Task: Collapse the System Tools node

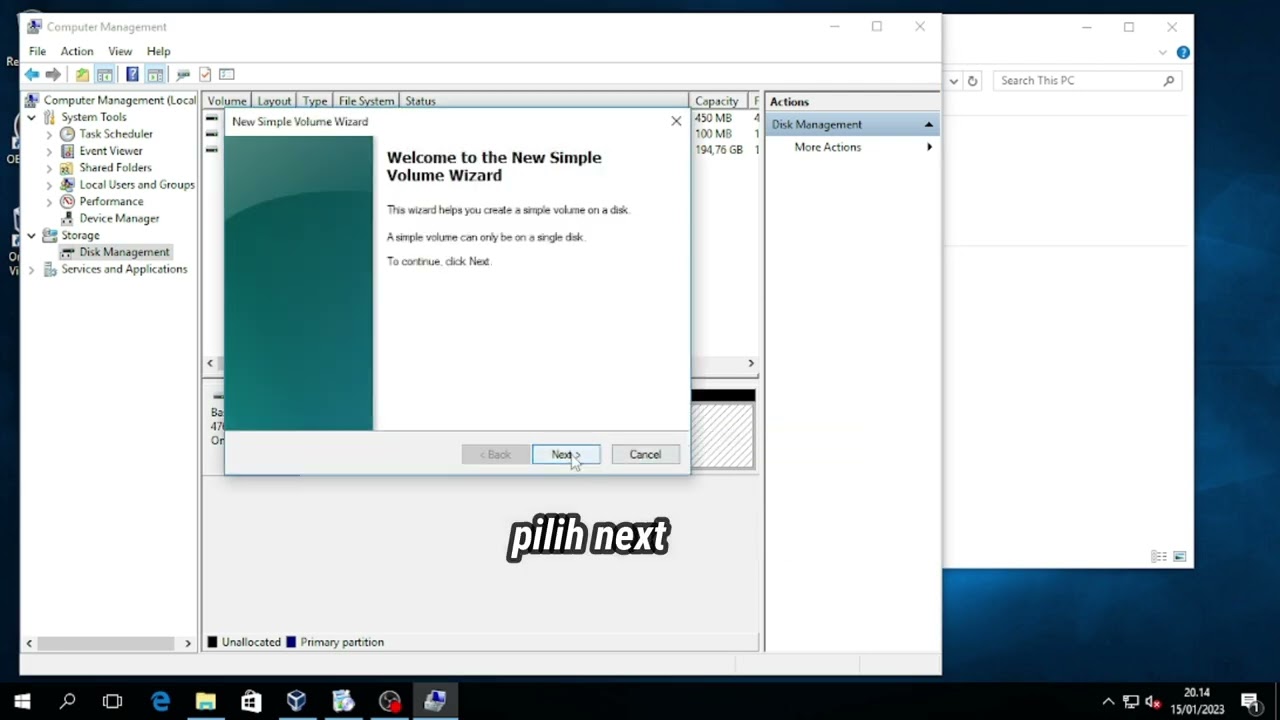Action: click(x=32, y=117)
